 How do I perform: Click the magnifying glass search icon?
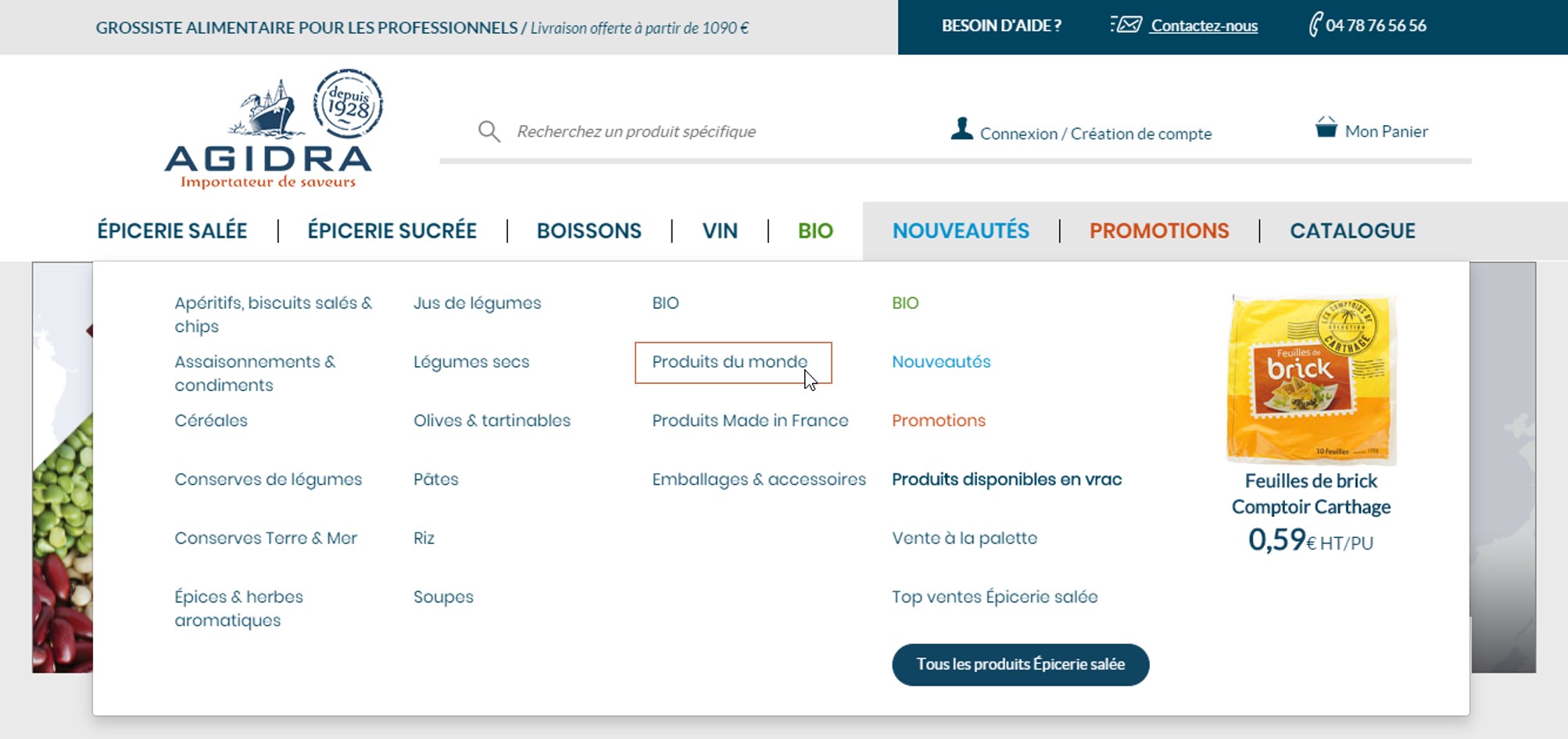point(489,131)
